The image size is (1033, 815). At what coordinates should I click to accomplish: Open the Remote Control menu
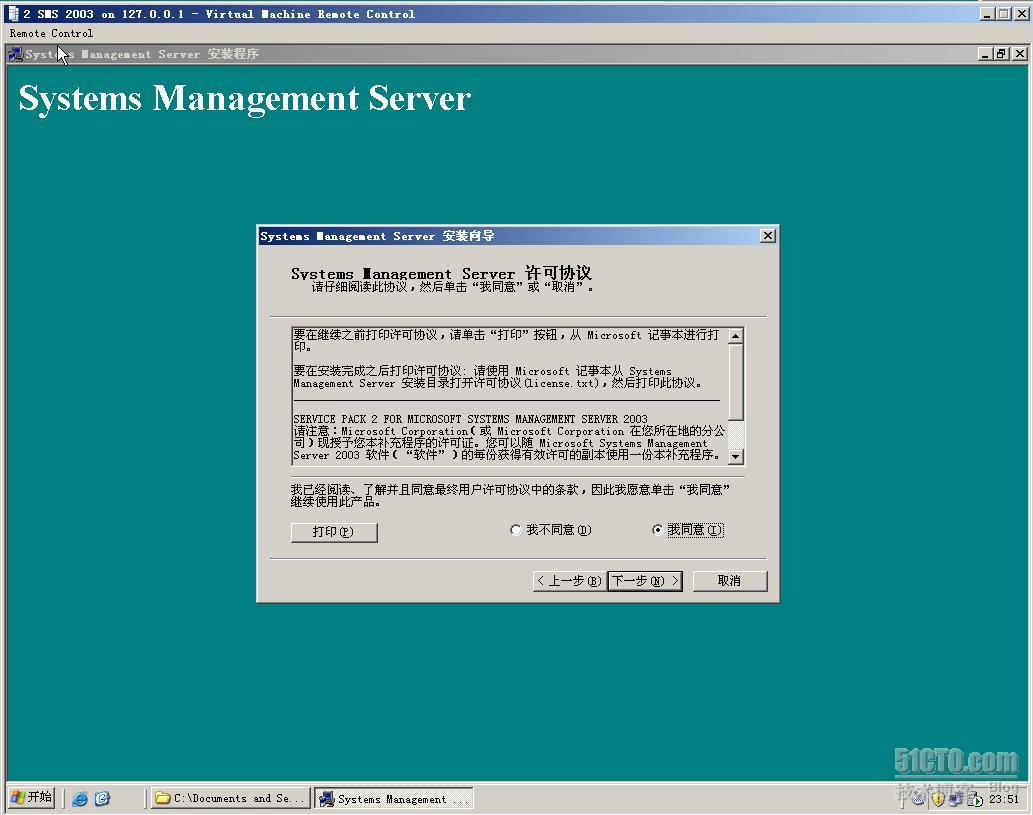51,33
